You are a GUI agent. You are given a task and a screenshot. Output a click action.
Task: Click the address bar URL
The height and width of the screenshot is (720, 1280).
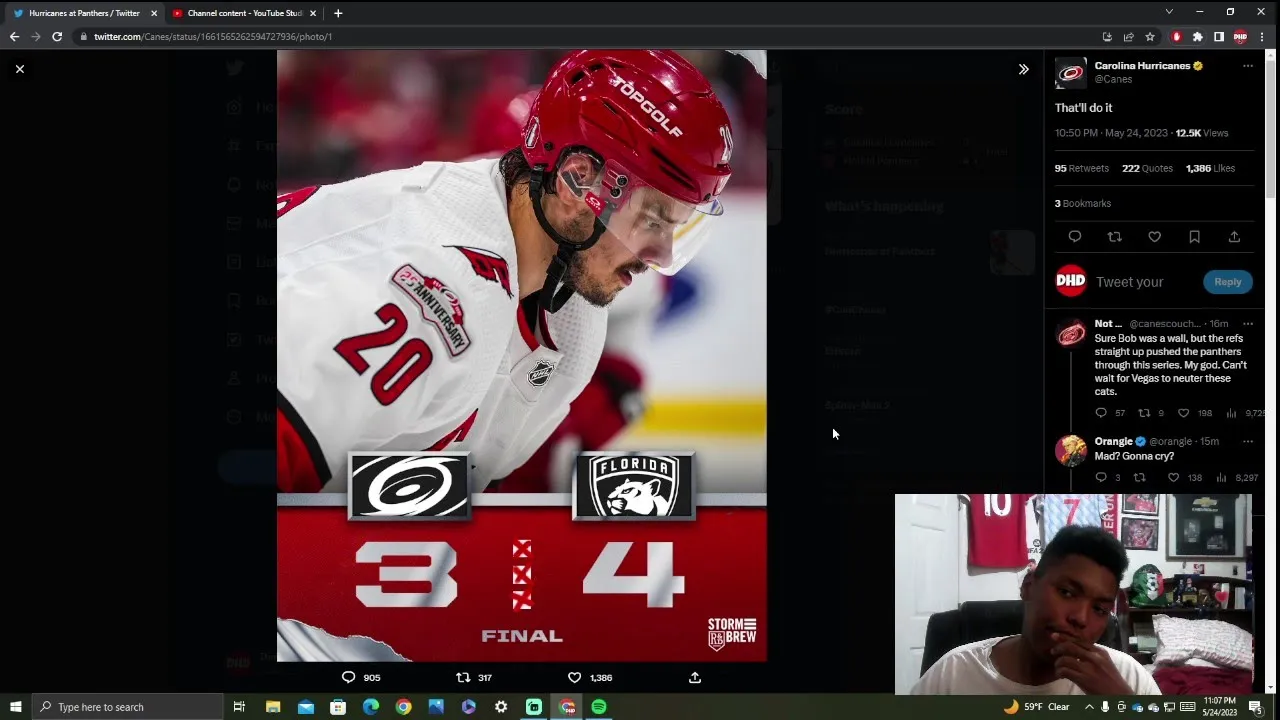pos(213,36)
